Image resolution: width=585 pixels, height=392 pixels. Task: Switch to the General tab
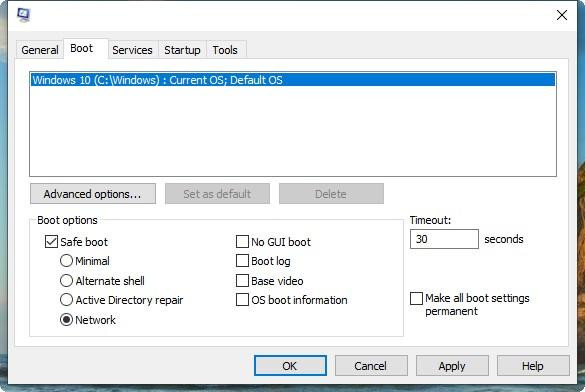(40, 50)
